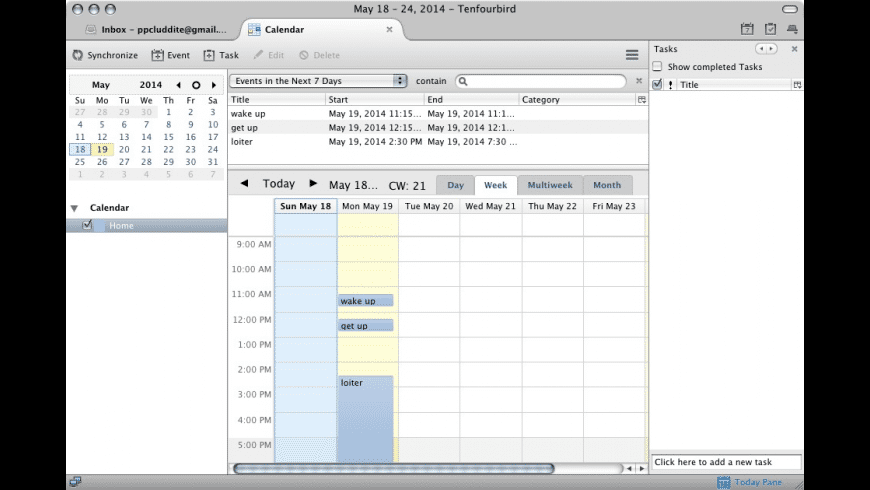Click Wed May 21 day header
The width and height of the screenshot is (870, 490).
point(490,206)
